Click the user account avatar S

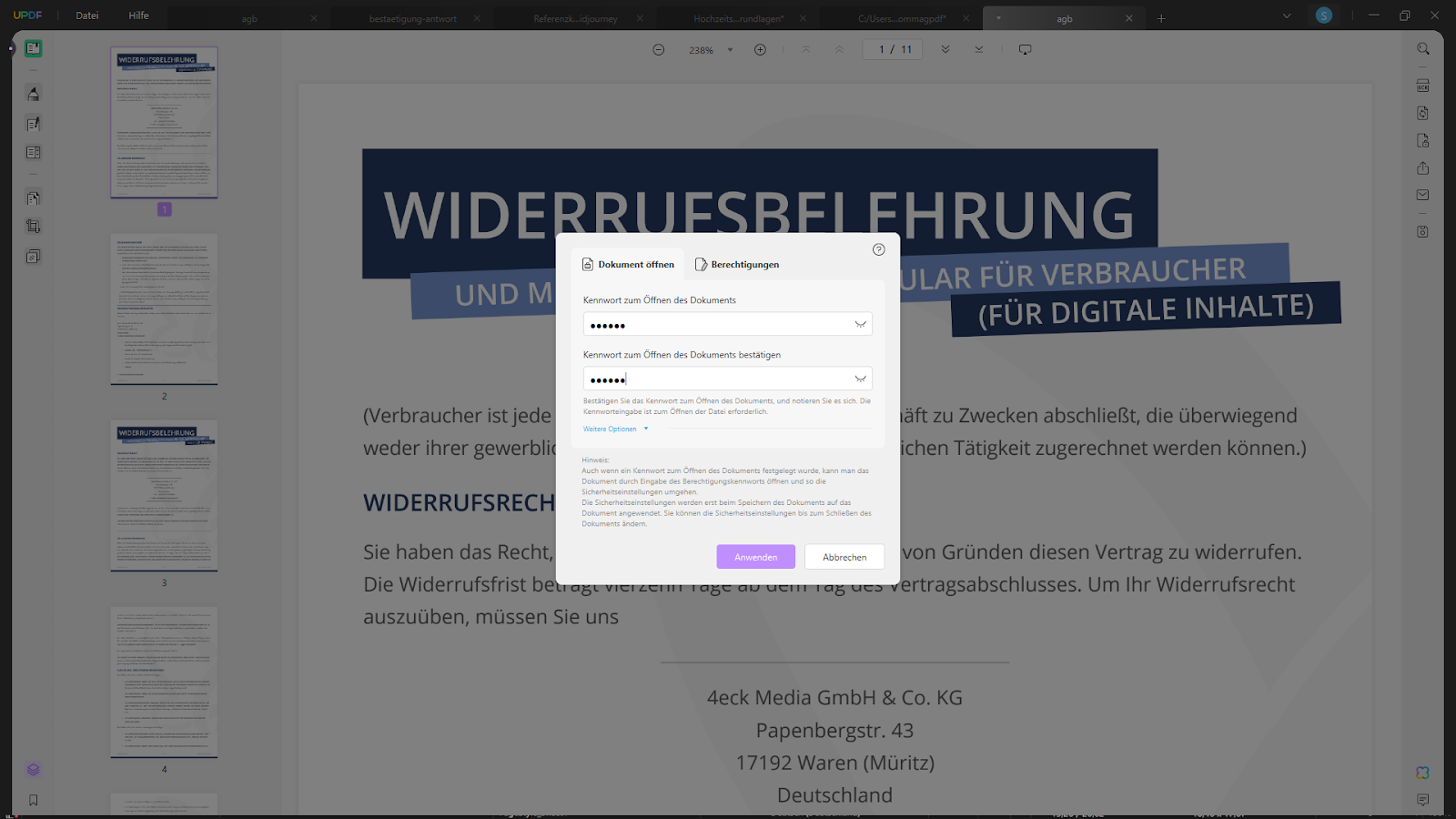point(1324,15)
